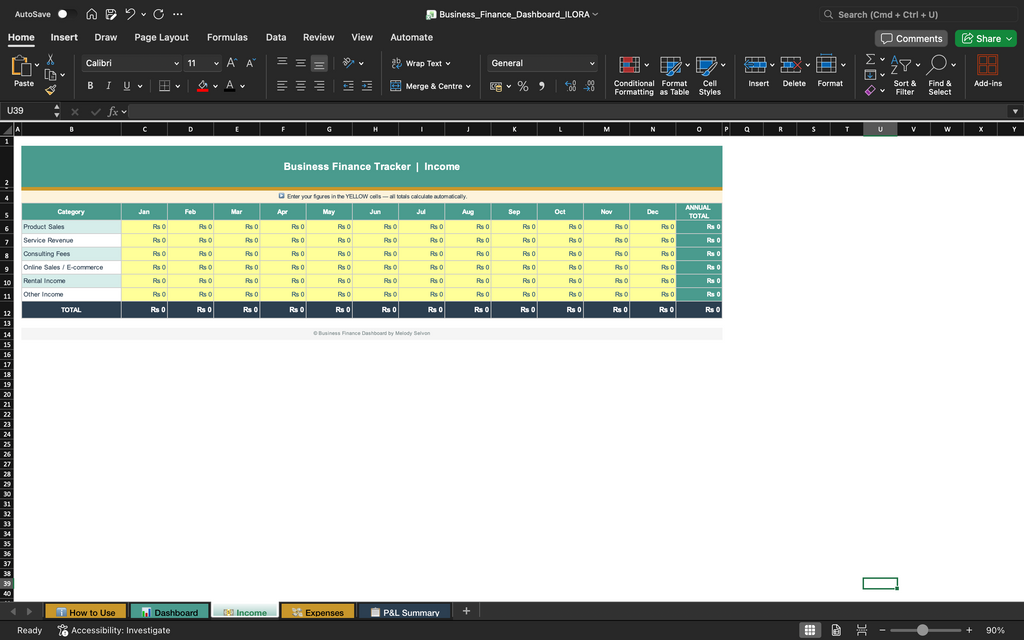The width and height of the screenshot is (1024, 640).
Task: Toggle Bold formatting
Action: point(90,86)
